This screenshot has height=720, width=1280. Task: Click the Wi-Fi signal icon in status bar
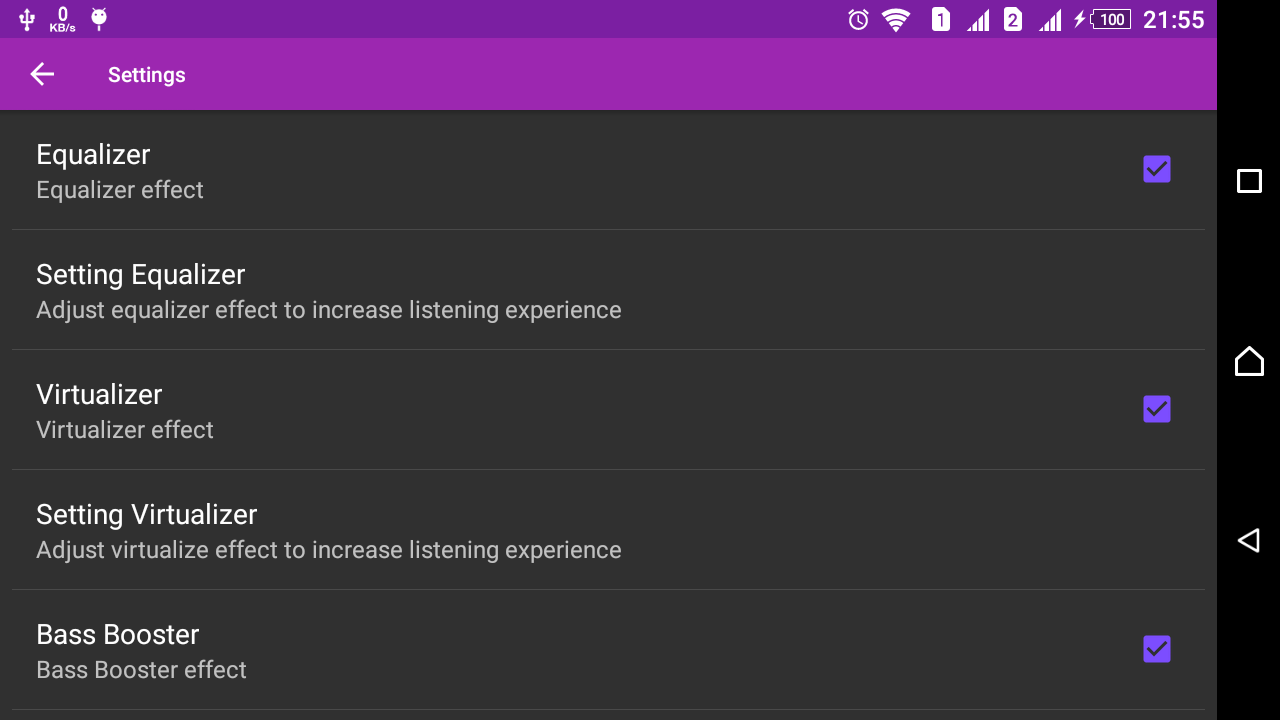point(897,19)
